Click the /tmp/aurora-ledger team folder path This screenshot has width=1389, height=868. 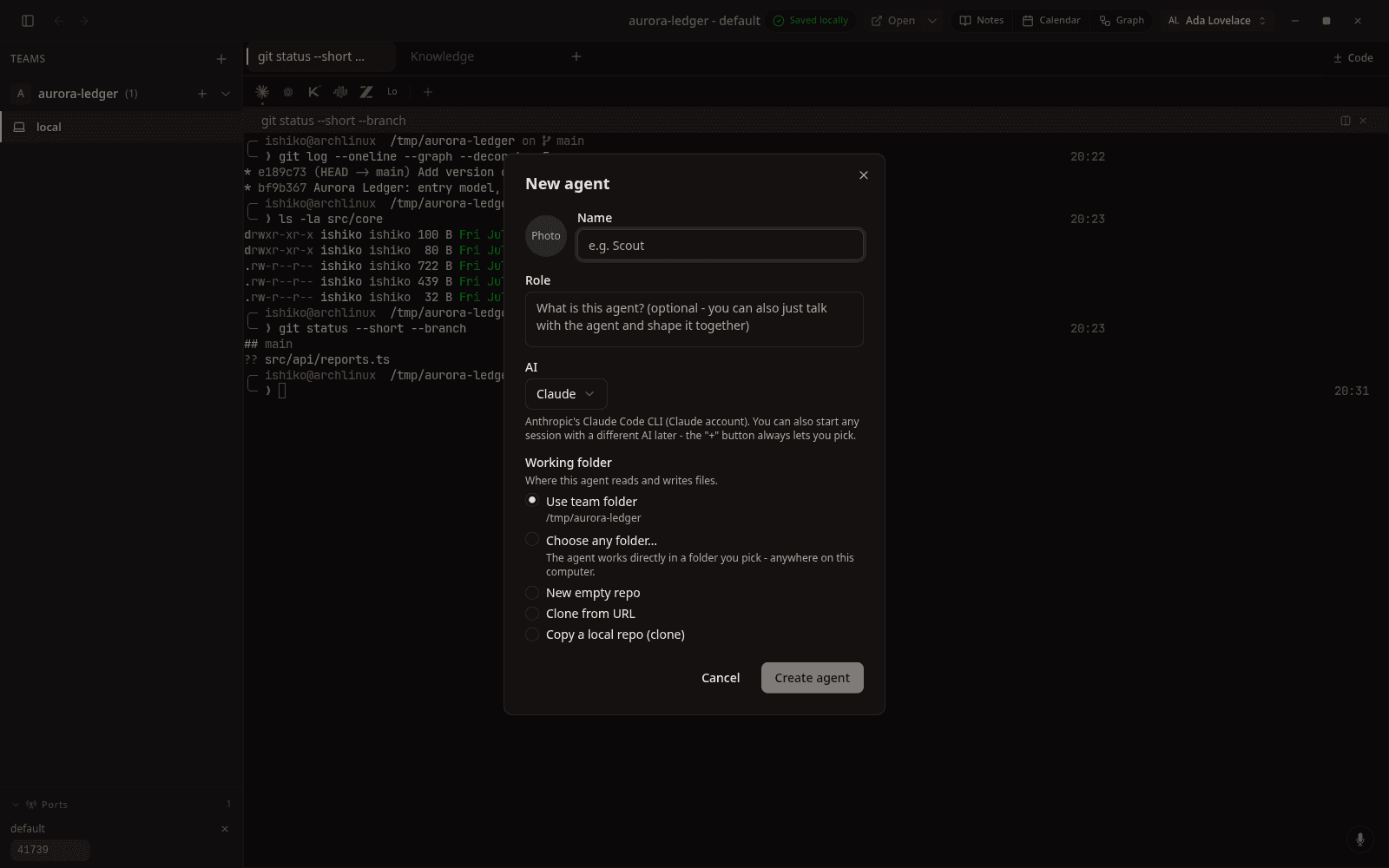(594, 518)
